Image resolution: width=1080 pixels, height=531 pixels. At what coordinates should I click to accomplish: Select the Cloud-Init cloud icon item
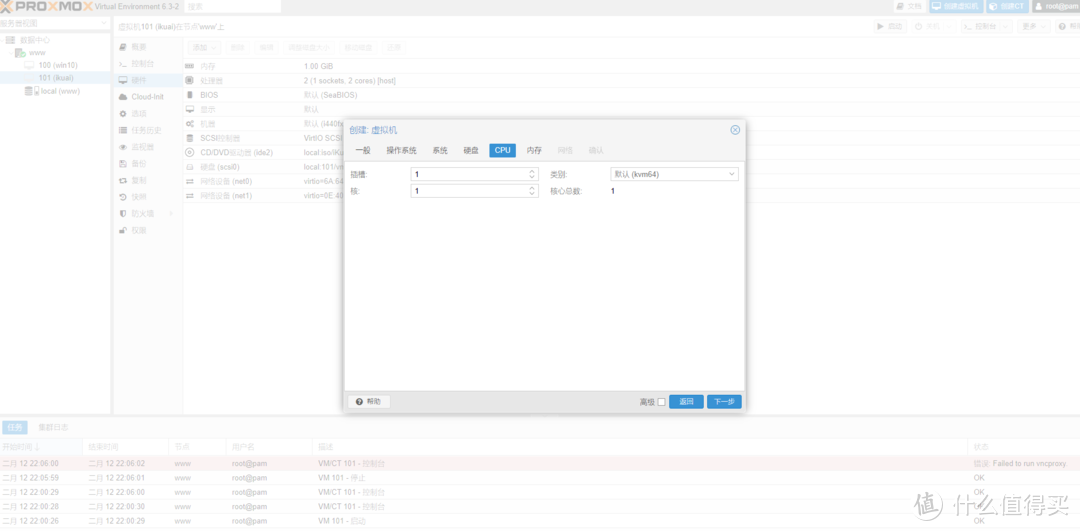point(146,97)
